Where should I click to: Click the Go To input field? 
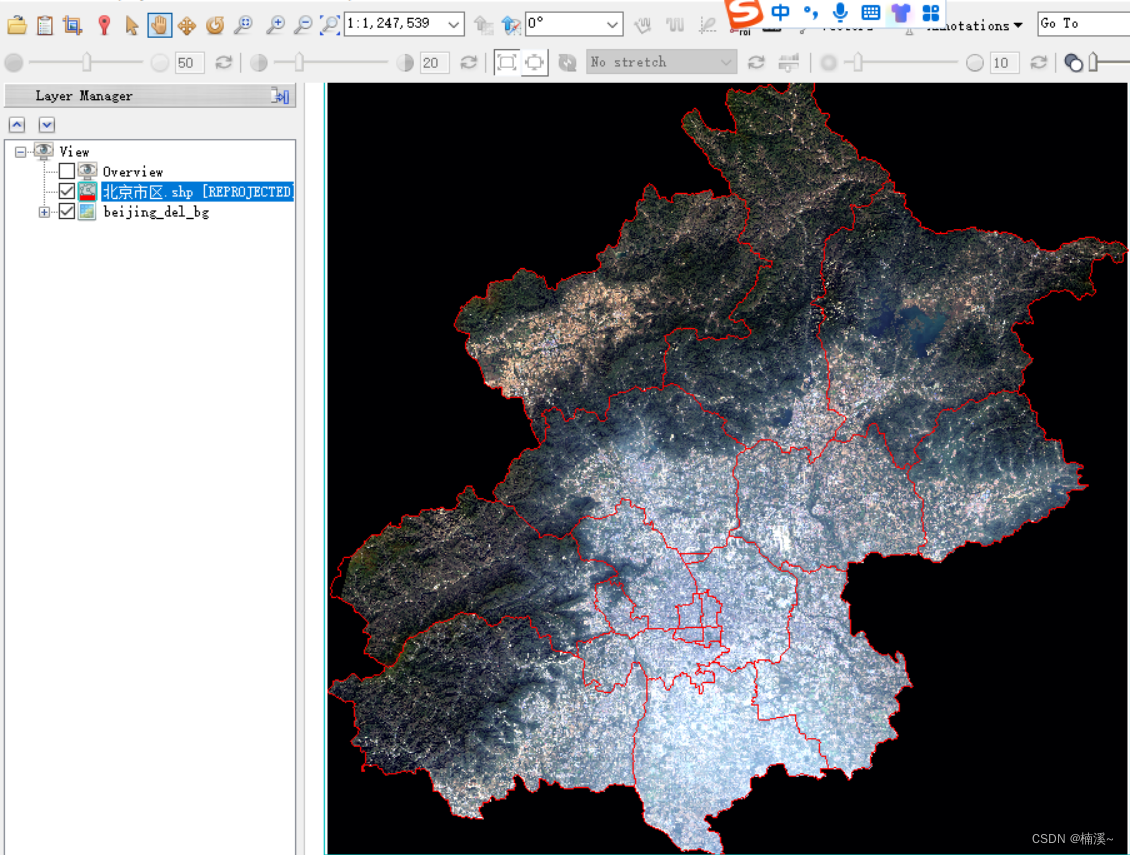click(x=1083, y=24)
